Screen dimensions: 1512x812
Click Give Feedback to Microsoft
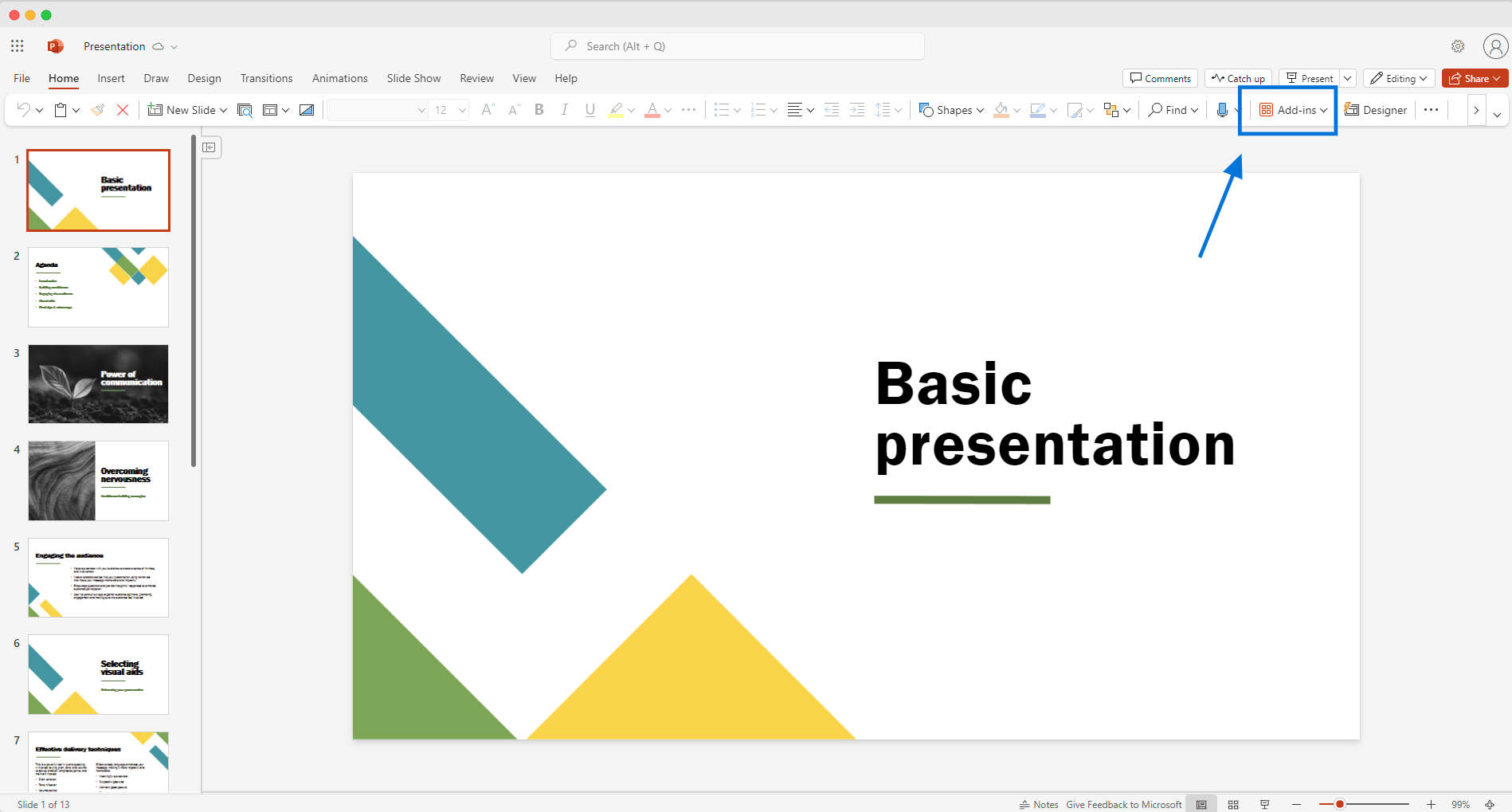(x=1123, y=804)
